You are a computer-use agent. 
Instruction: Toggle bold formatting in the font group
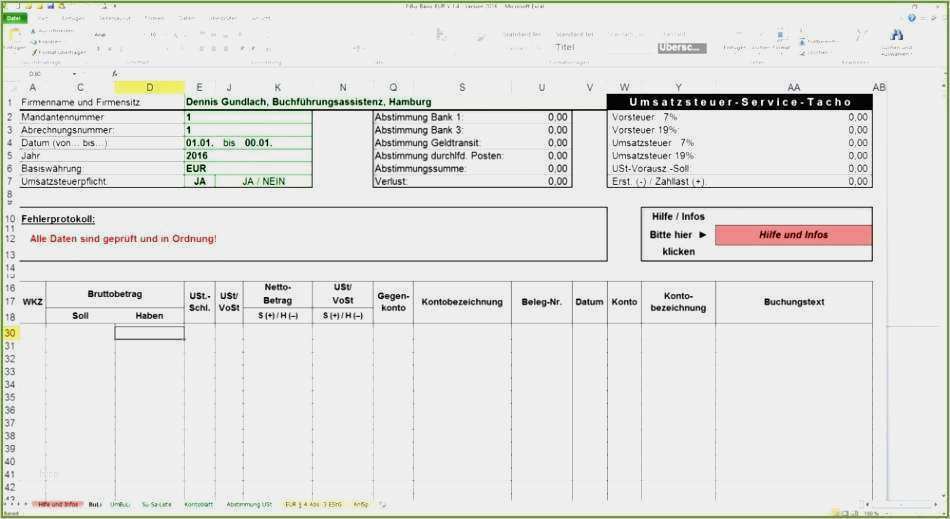[99, 48]
